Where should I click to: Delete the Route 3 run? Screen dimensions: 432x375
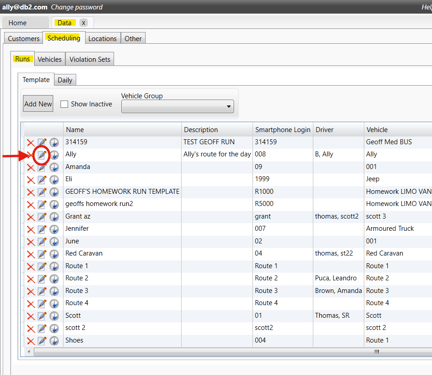pos(30,291)
